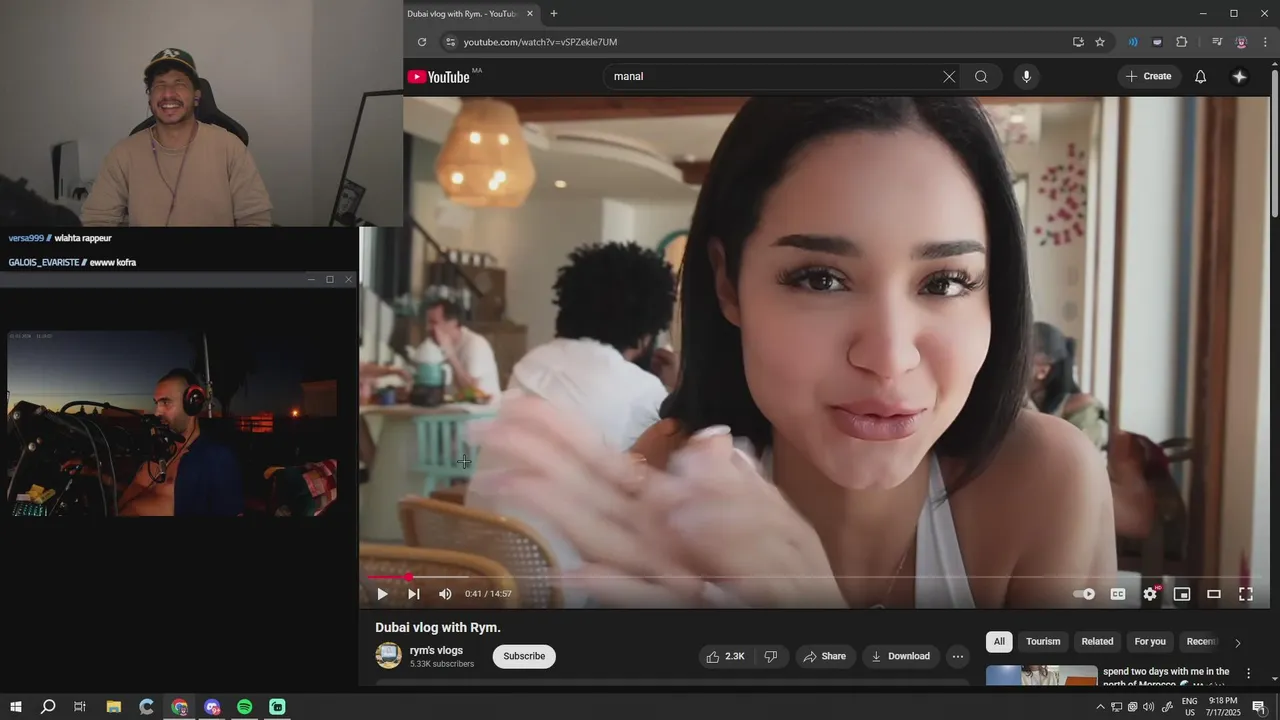Open the volume control in system tray
The image size is (1280, 720).
coord(1149,707)
